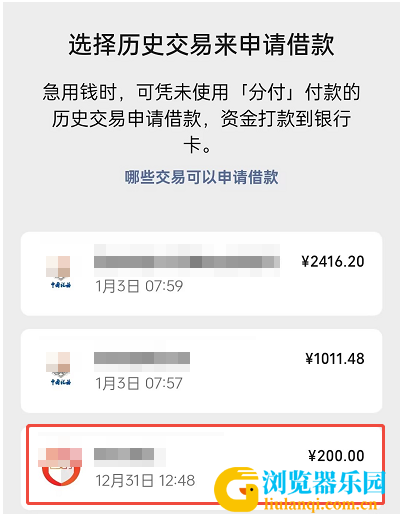Click the description mentioning 「分付」付款
This screenshot has height=514, width=400.
pyautogui.click(x=201, y=118)
